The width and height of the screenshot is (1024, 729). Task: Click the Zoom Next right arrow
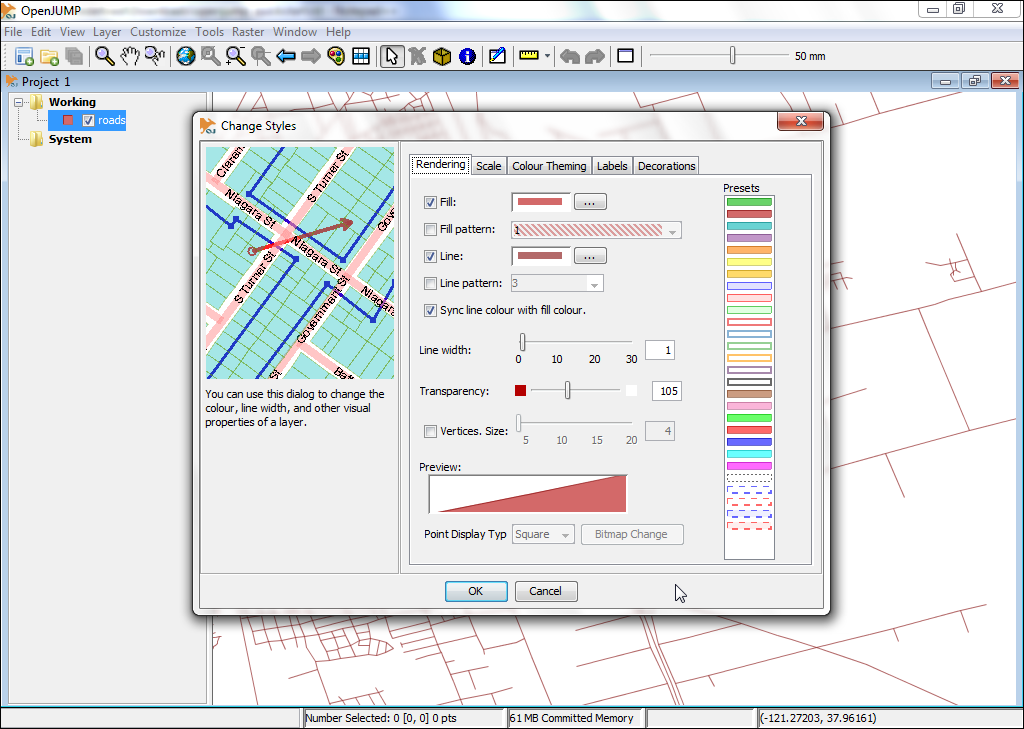tap(311, 56)
